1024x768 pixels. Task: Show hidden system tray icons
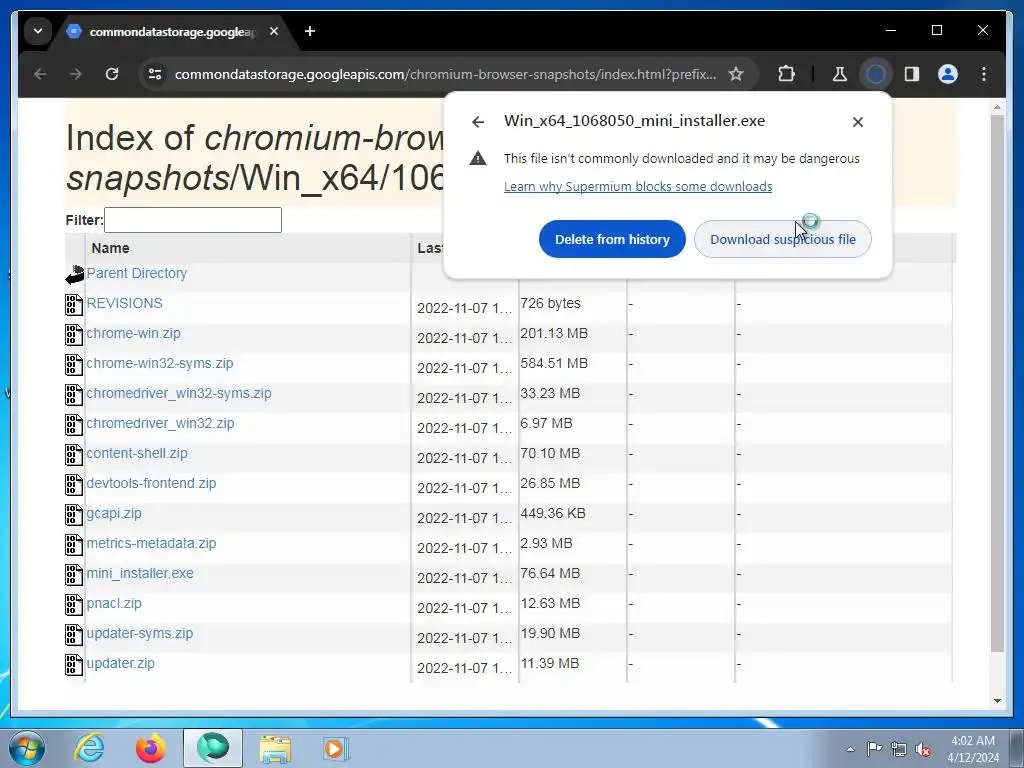pyautogui.click(x=850, y=749)
